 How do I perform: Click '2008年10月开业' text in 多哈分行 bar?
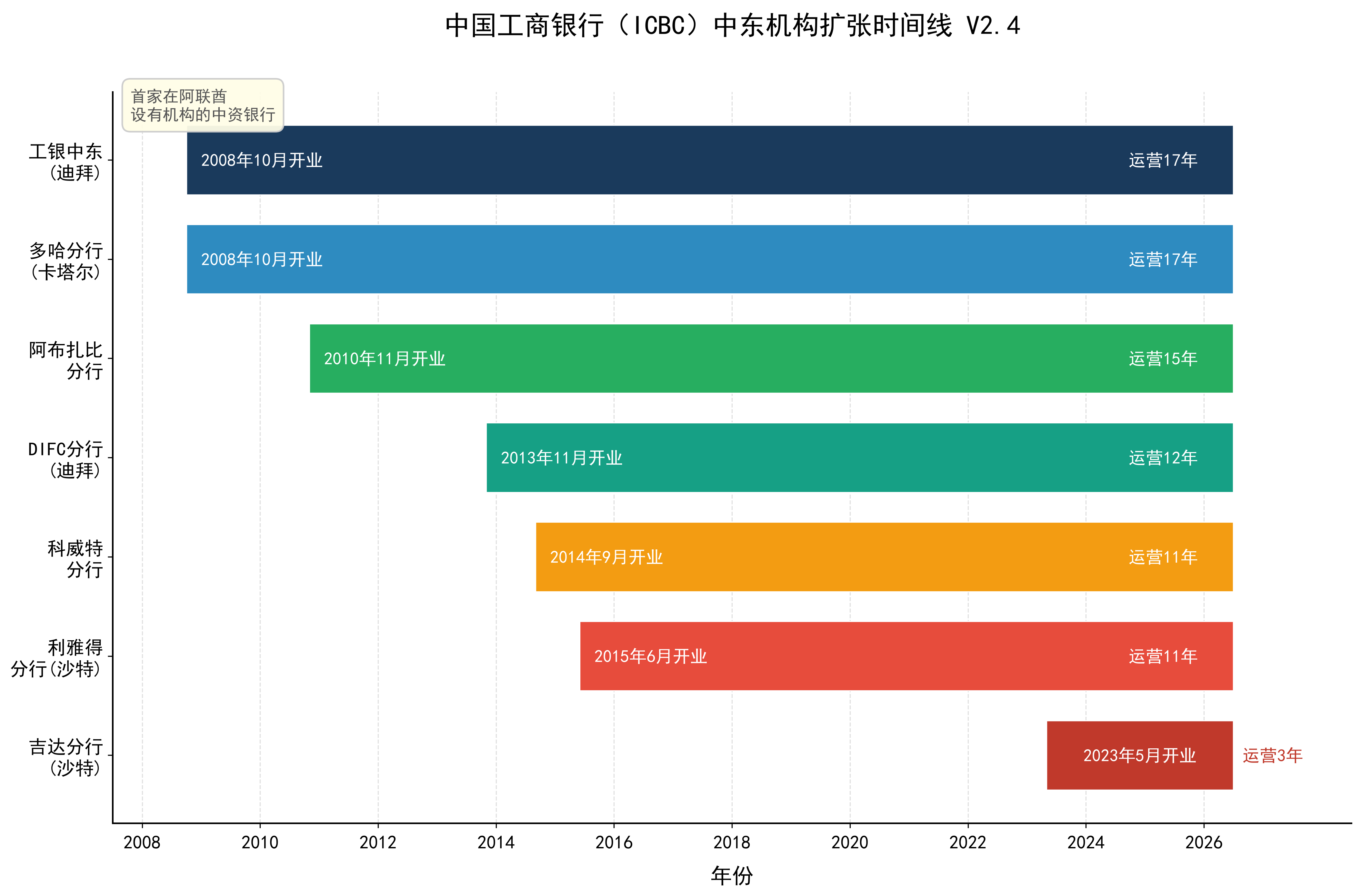[262, 260]
